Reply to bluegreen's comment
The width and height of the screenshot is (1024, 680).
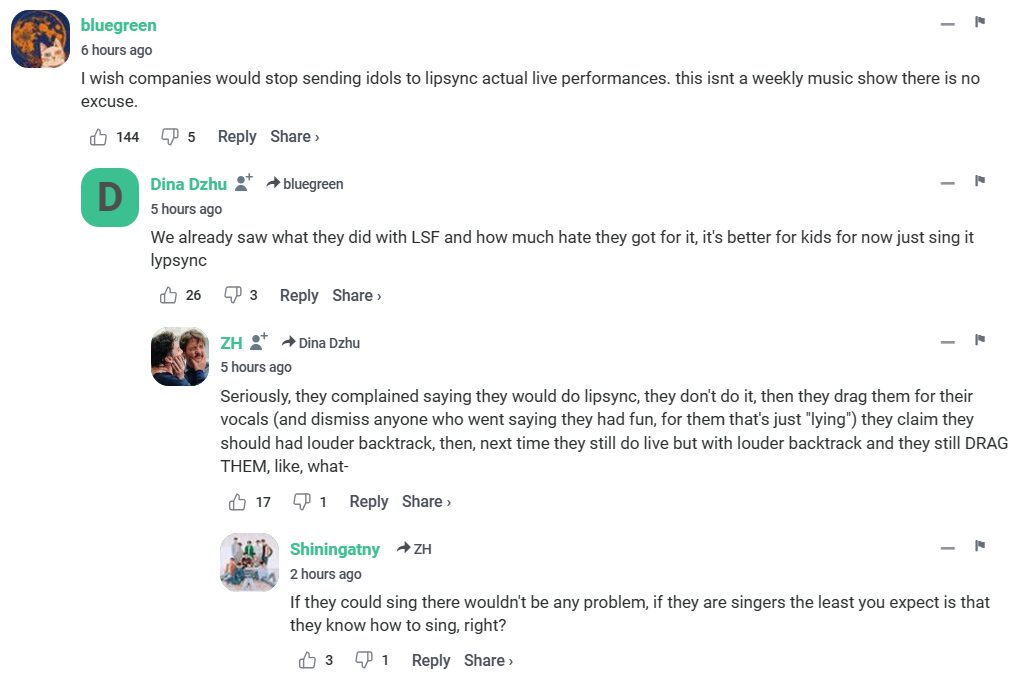pos(237,137)
